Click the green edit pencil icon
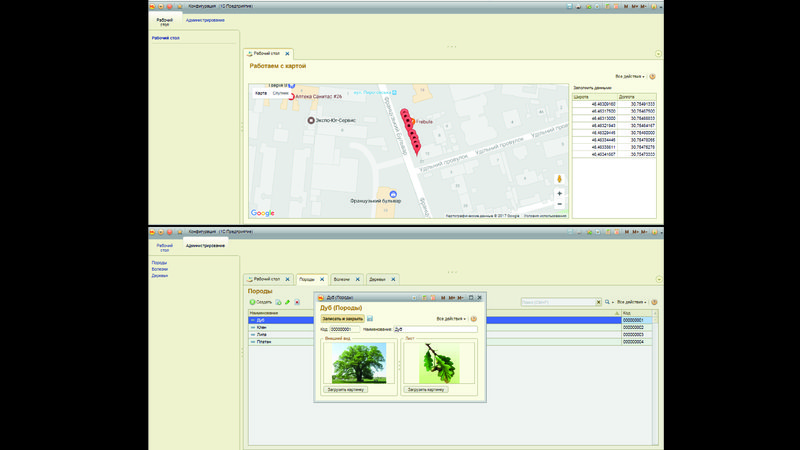The width and height of the screenshot is (800, 450). [x=287, y=302]
